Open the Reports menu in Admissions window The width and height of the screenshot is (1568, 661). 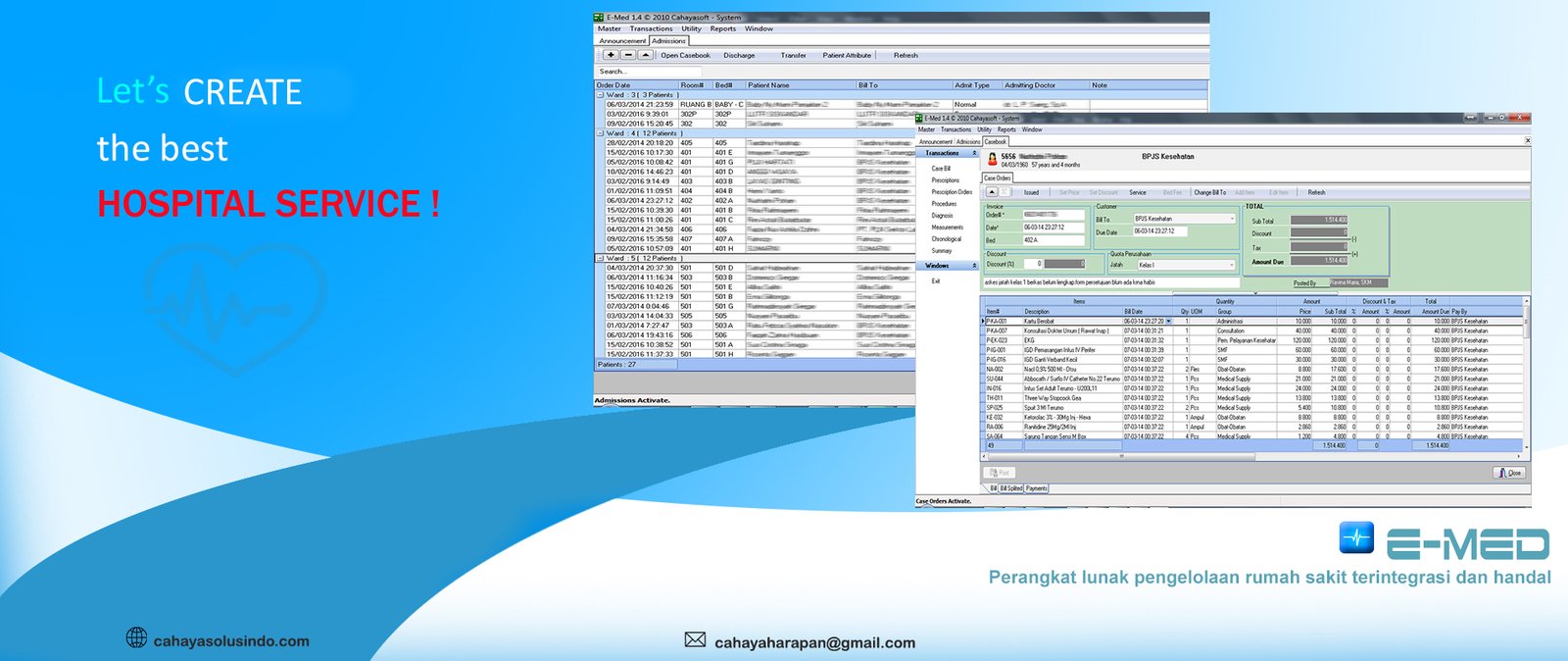point(722,28)
